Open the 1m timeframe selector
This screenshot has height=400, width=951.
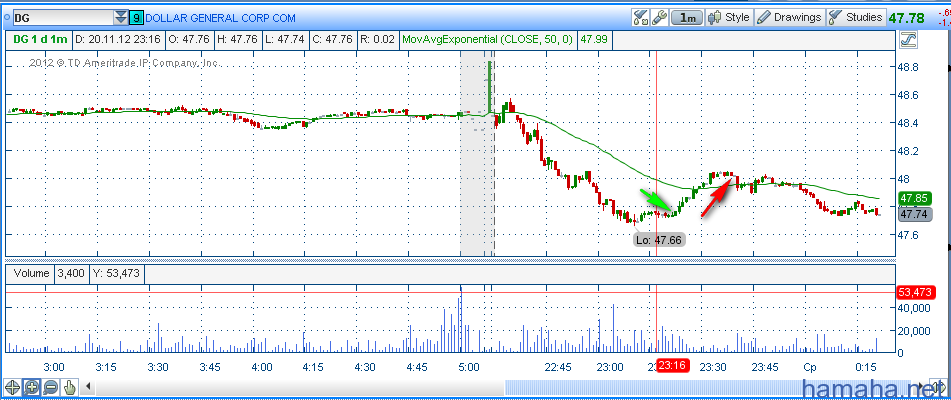(x=687, y=18)
